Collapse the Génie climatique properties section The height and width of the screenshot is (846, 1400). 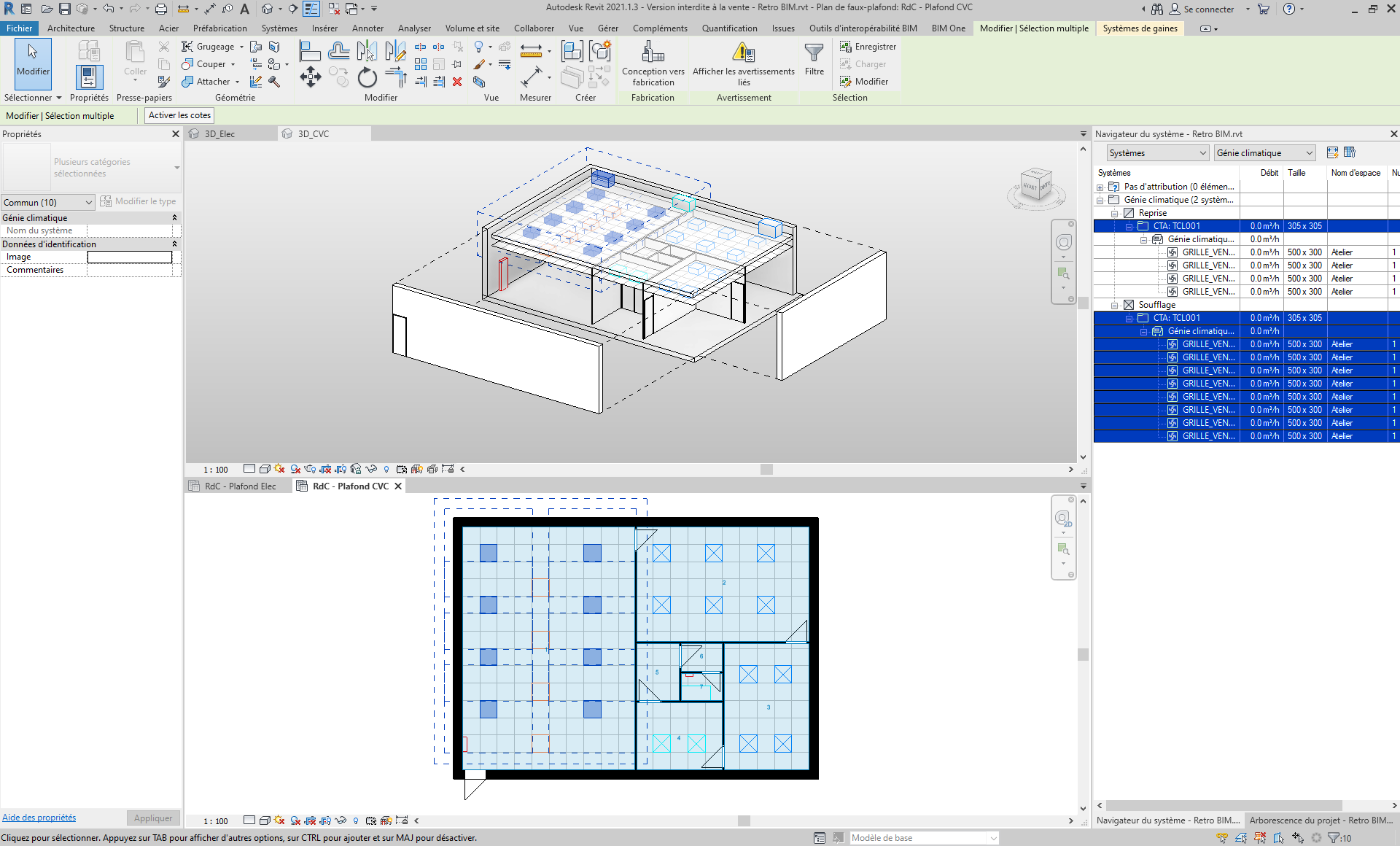(x=174, y=218)
